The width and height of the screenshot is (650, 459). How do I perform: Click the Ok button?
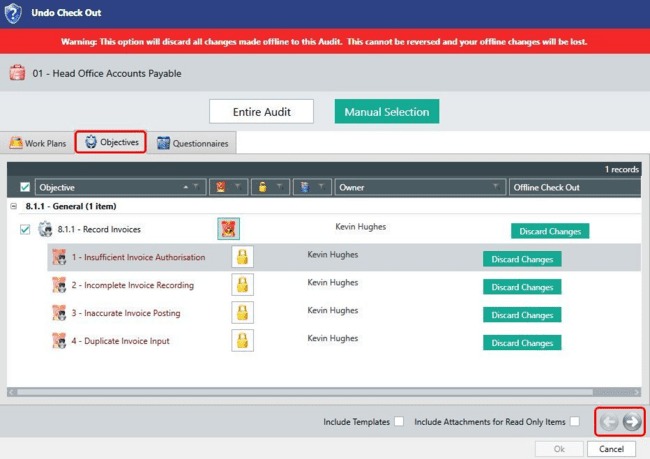559,449
